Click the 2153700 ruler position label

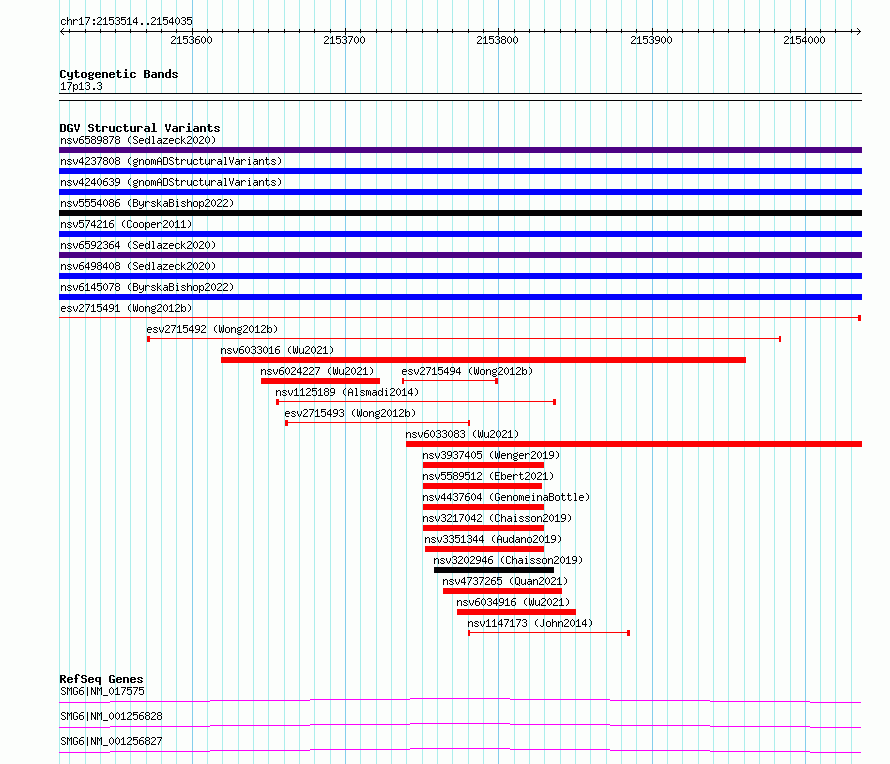[x=345, y=40]
